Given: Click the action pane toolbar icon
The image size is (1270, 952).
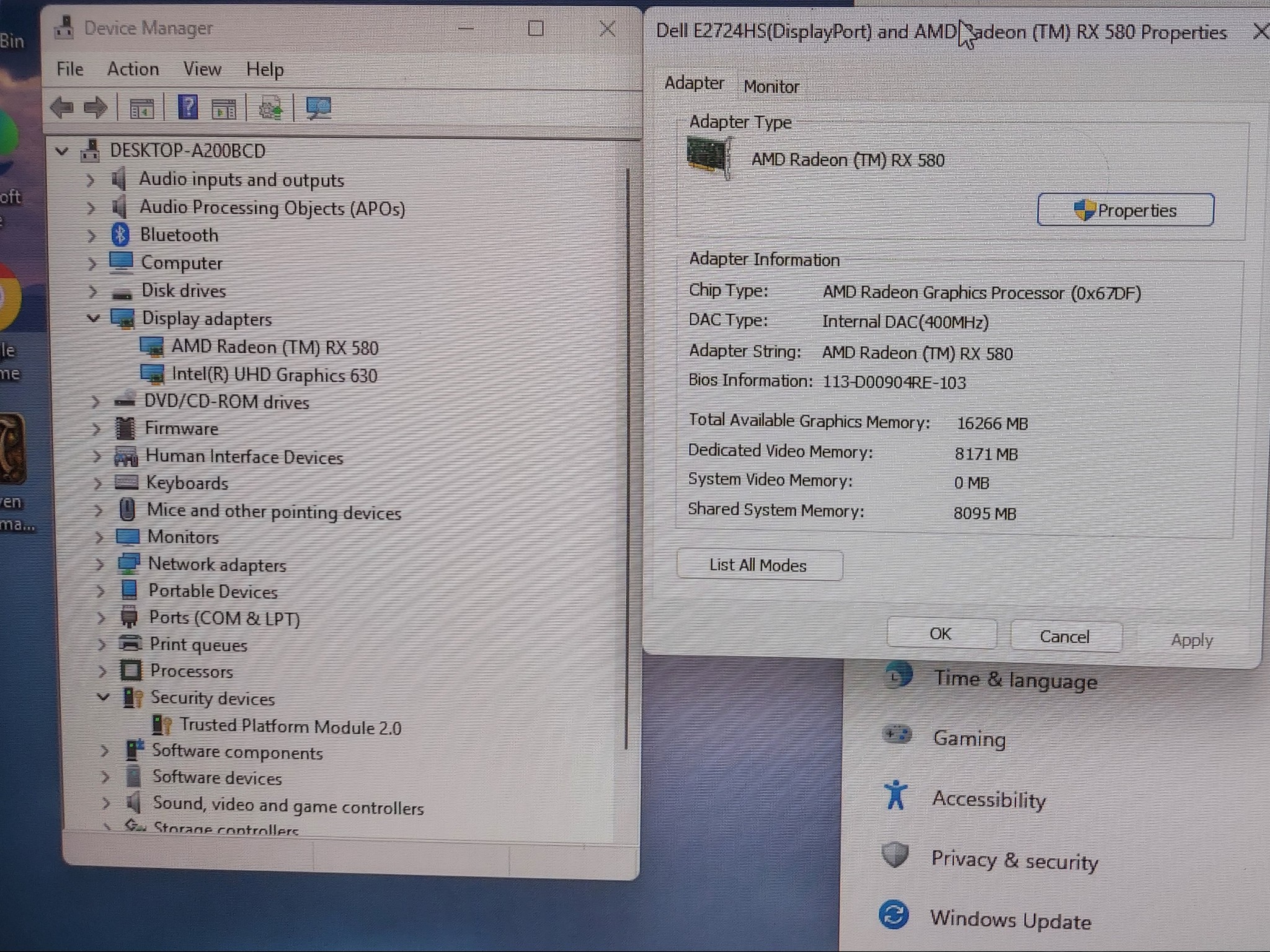Looking at the screenshot, I should [224, 109].
